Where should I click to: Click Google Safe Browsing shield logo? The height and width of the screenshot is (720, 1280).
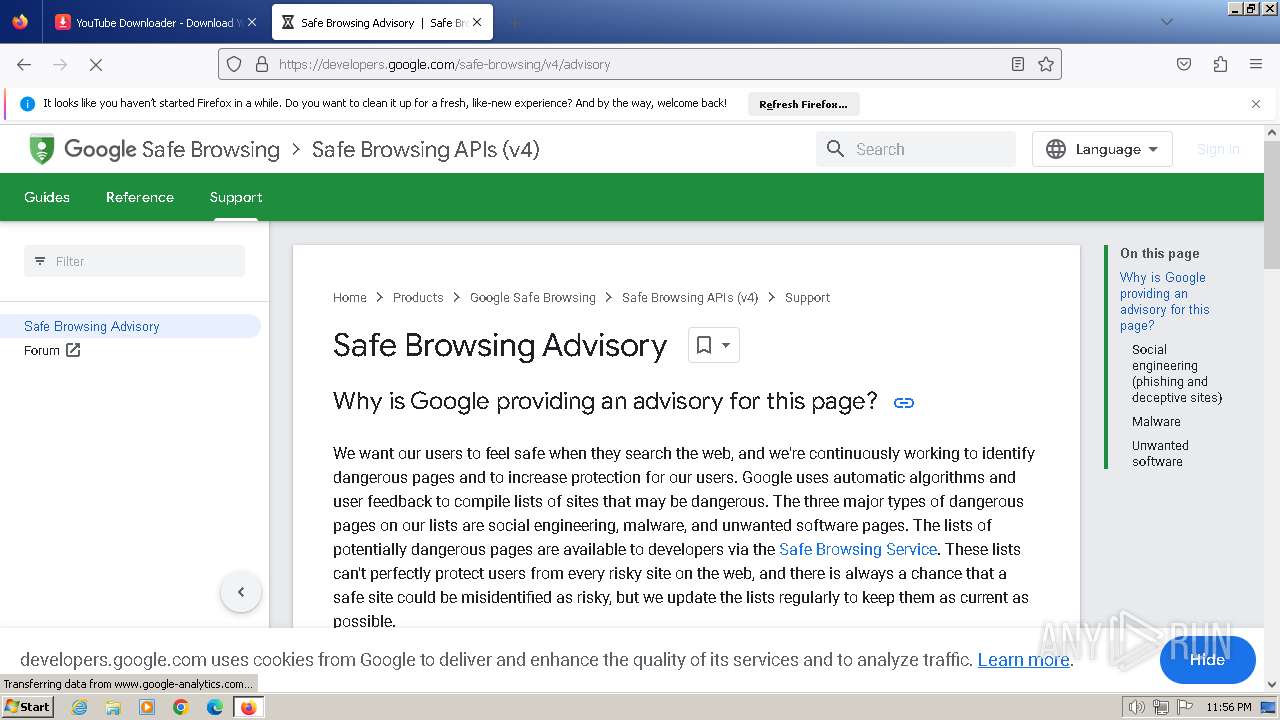(41, 149)
